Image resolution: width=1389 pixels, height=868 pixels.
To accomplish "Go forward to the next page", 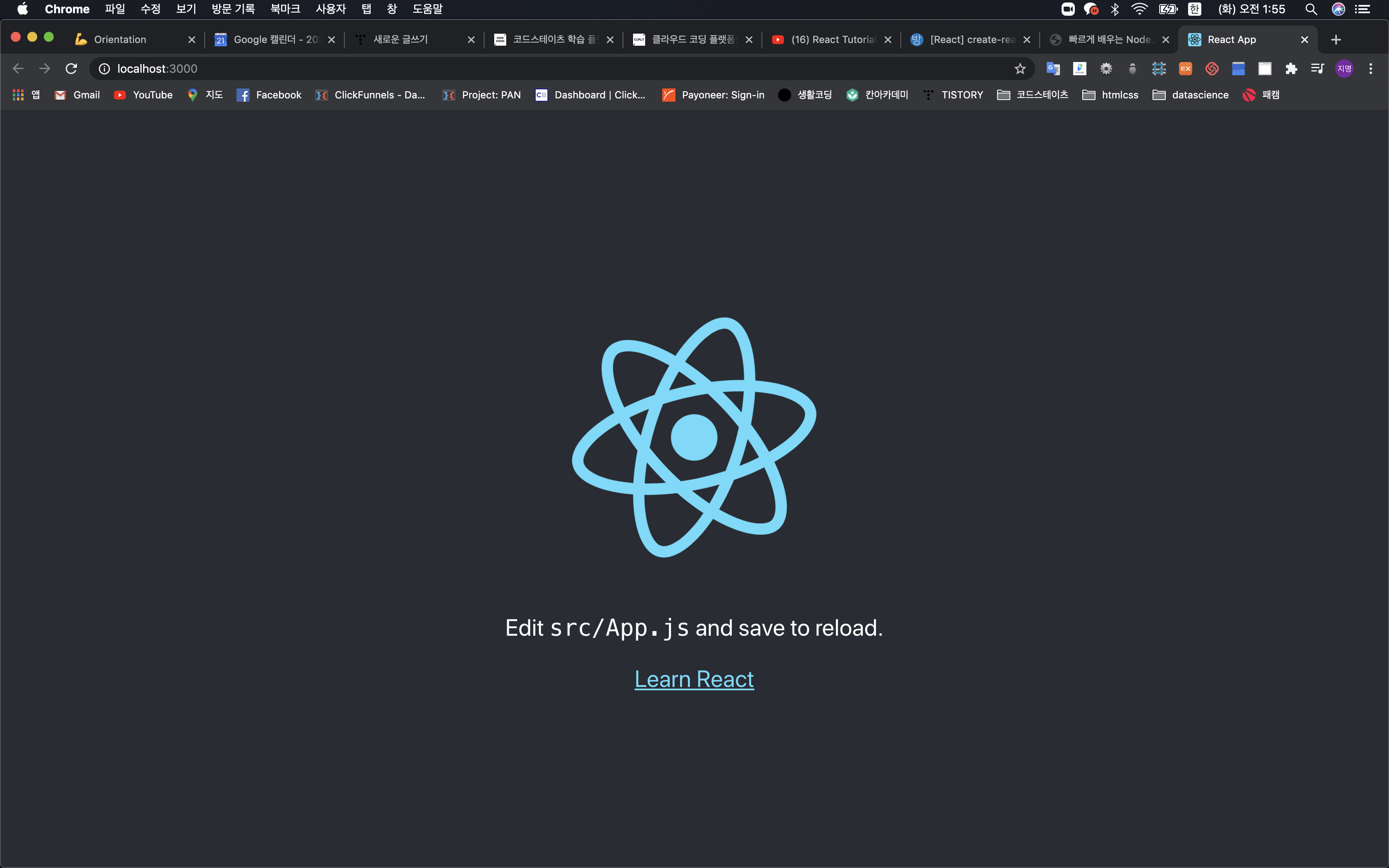I will 44,68.
